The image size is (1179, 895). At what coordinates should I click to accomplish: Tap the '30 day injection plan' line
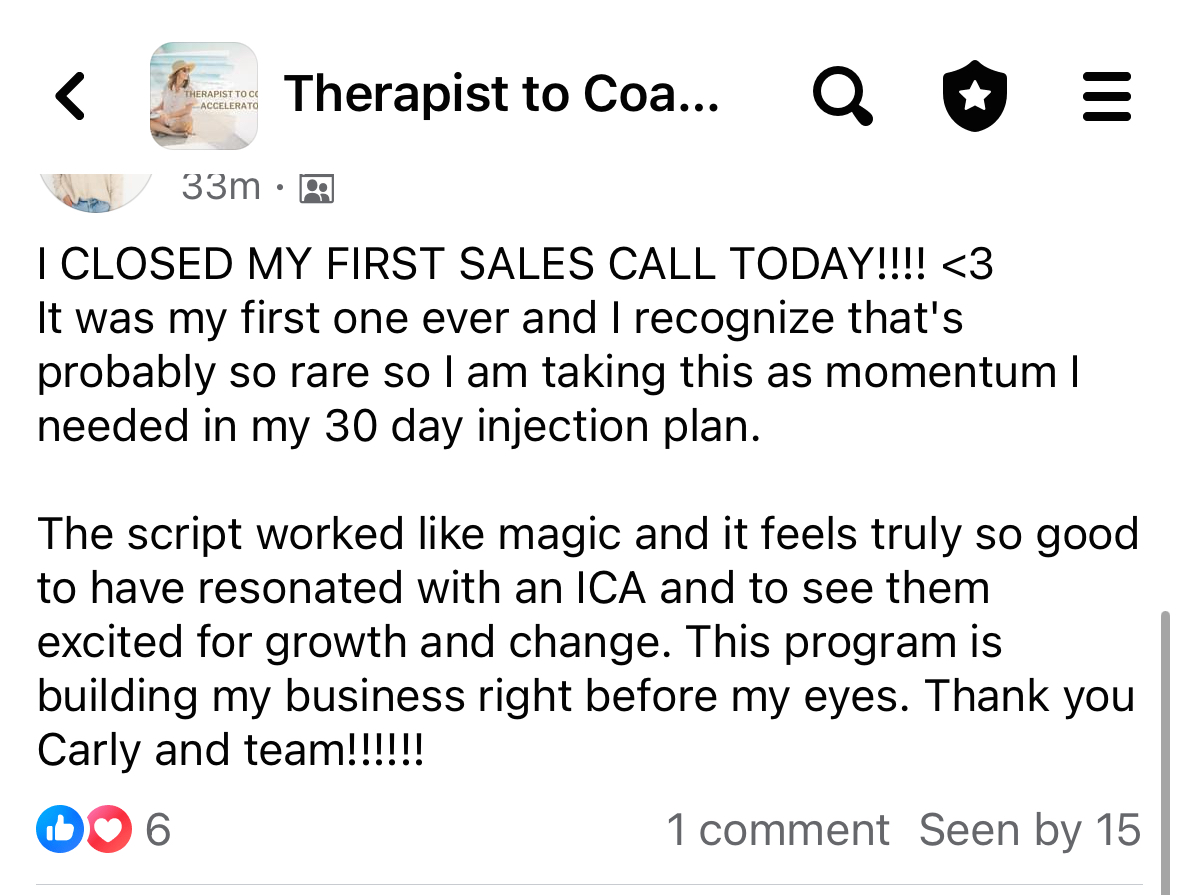(399, 427)
